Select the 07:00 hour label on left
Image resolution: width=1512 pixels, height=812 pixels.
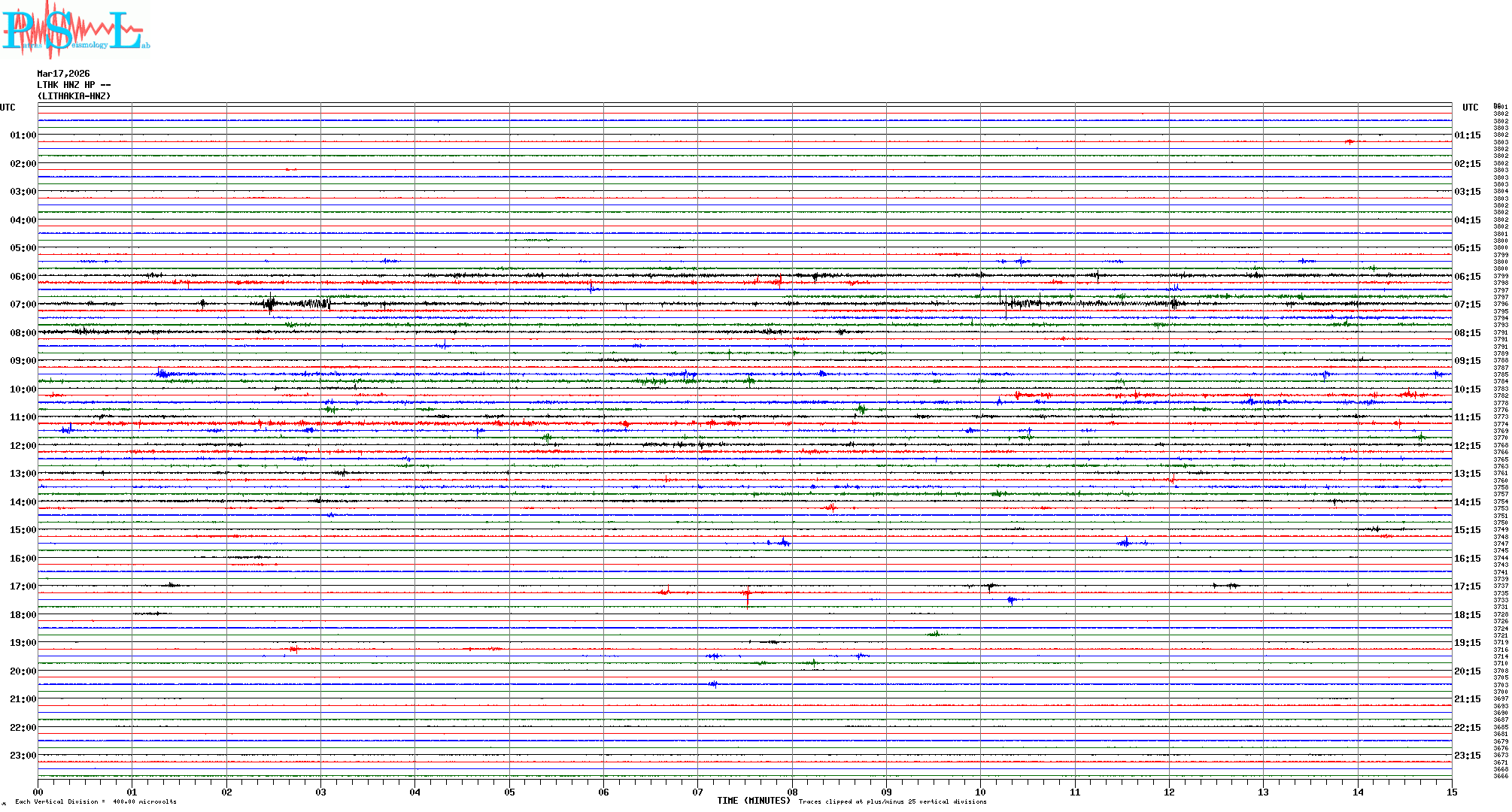point(23,304)
